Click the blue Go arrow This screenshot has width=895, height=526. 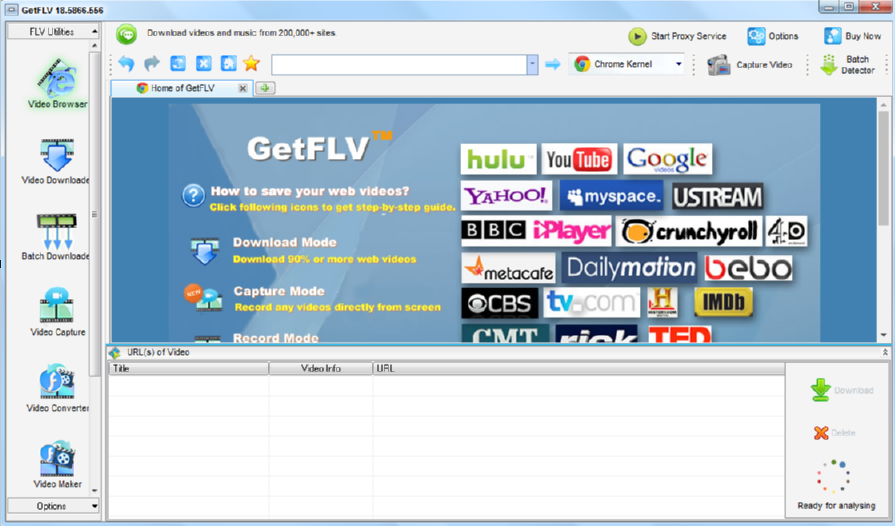pos(553,64)
